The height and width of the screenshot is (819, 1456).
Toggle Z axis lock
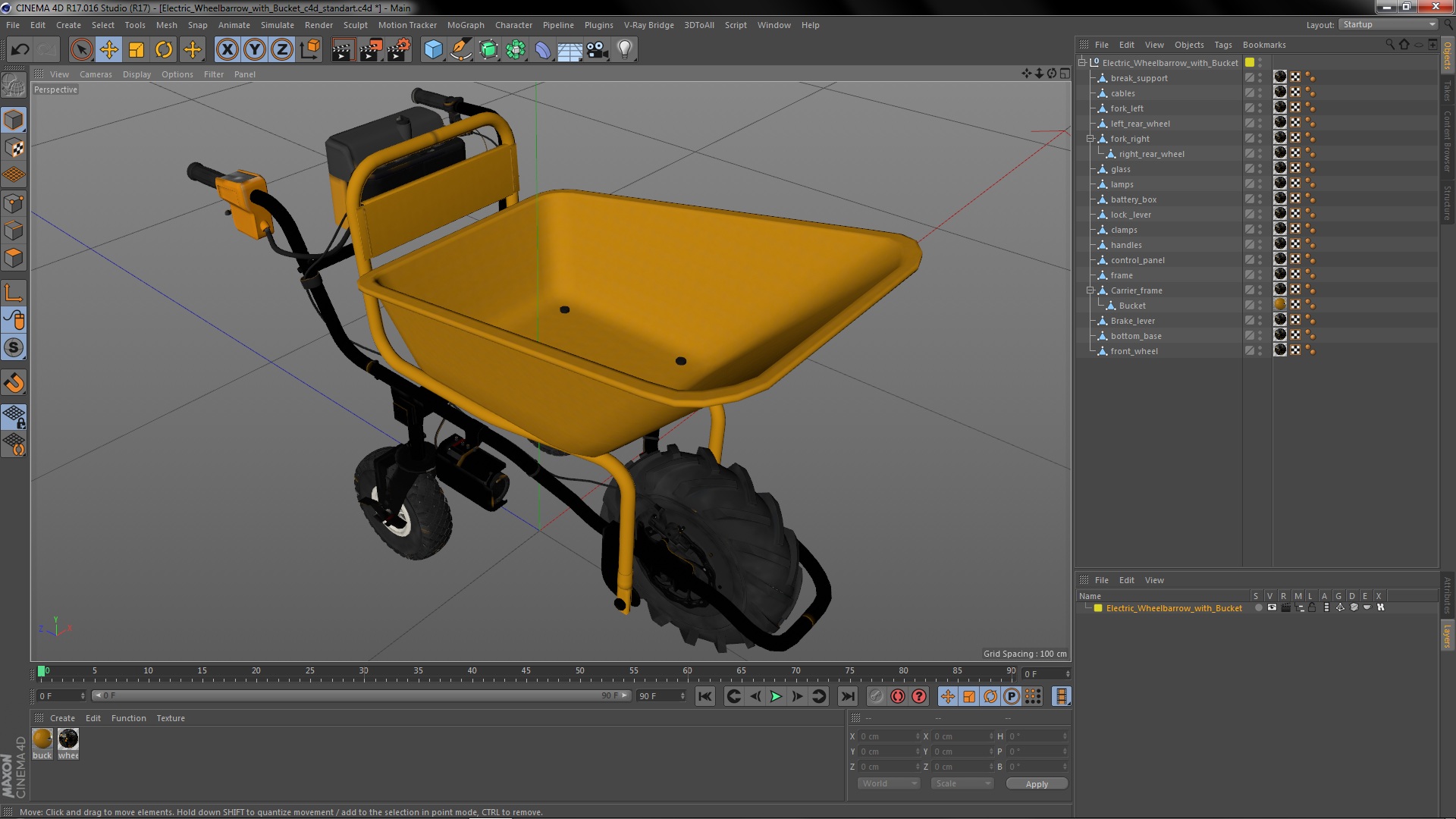[x=282, y=50]
